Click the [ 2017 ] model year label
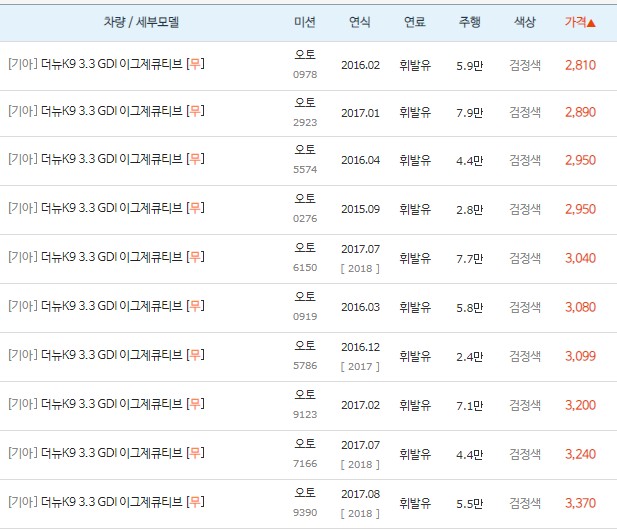This screenshot has width=617, height=529. tap(360, 366)
